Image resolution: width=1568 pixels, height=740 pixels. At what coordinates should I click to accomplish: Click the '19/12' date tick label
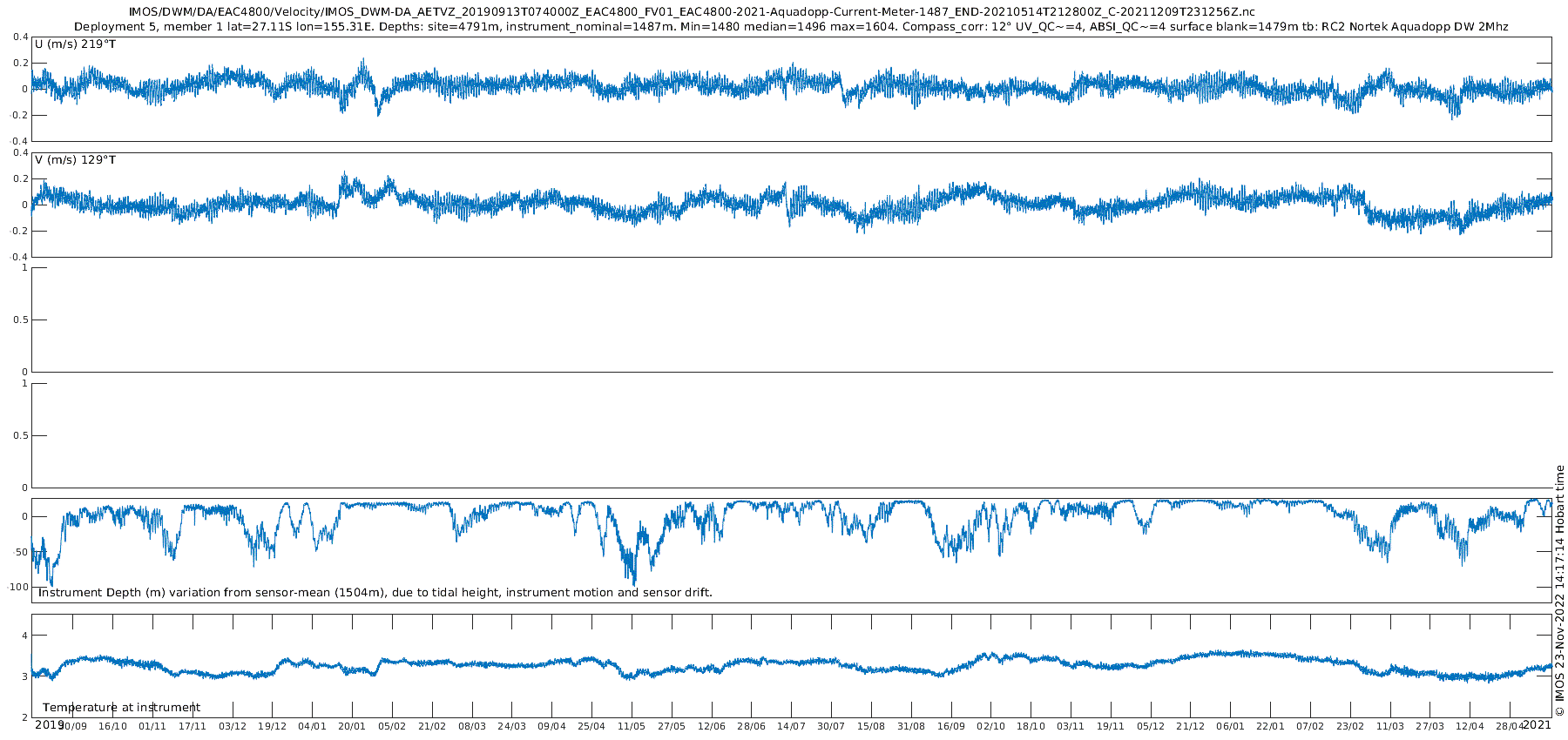tap(273, 726)
